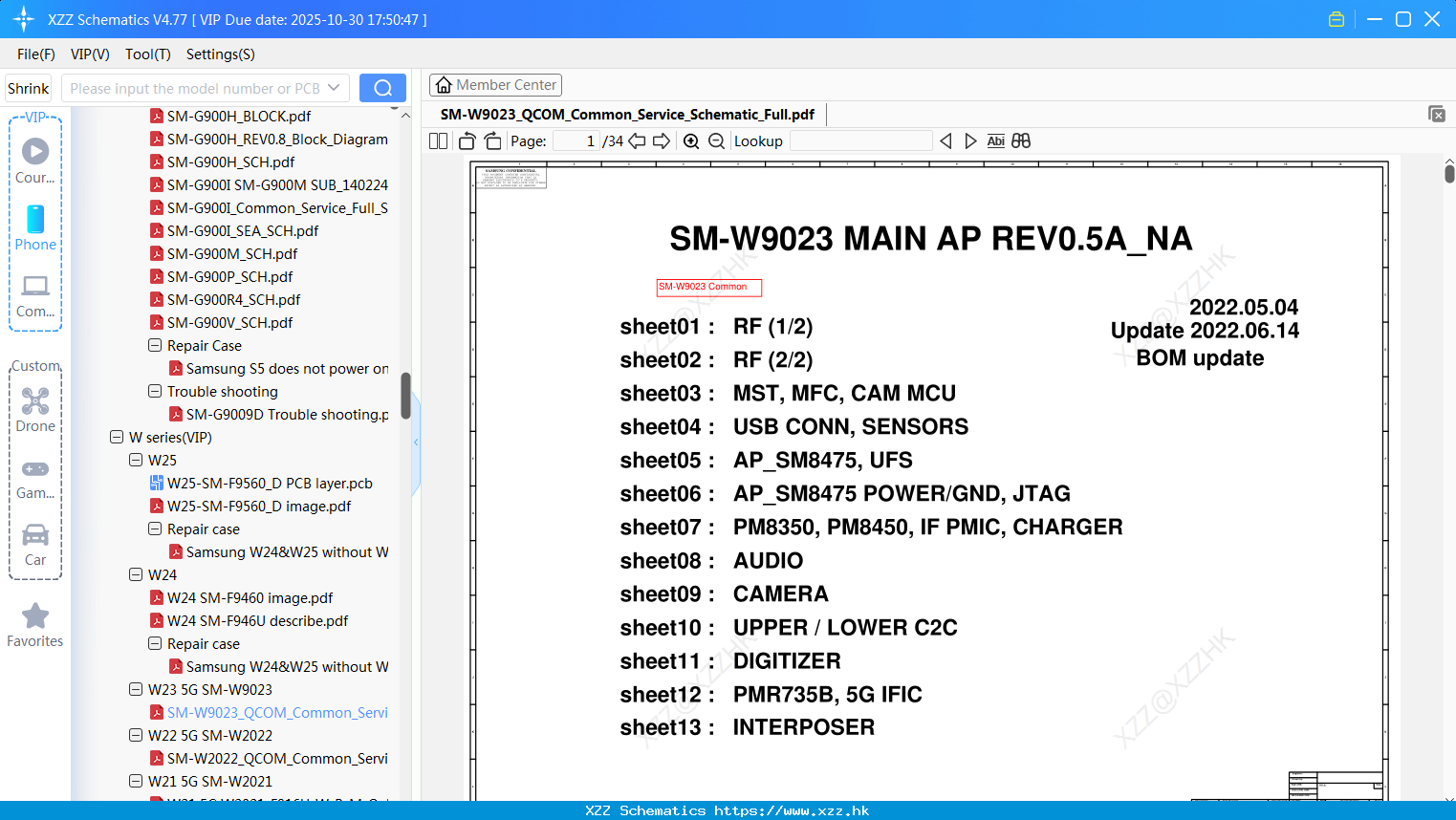
Task: Open the Settings(S) menu
Action: click(x=221, y=54)
